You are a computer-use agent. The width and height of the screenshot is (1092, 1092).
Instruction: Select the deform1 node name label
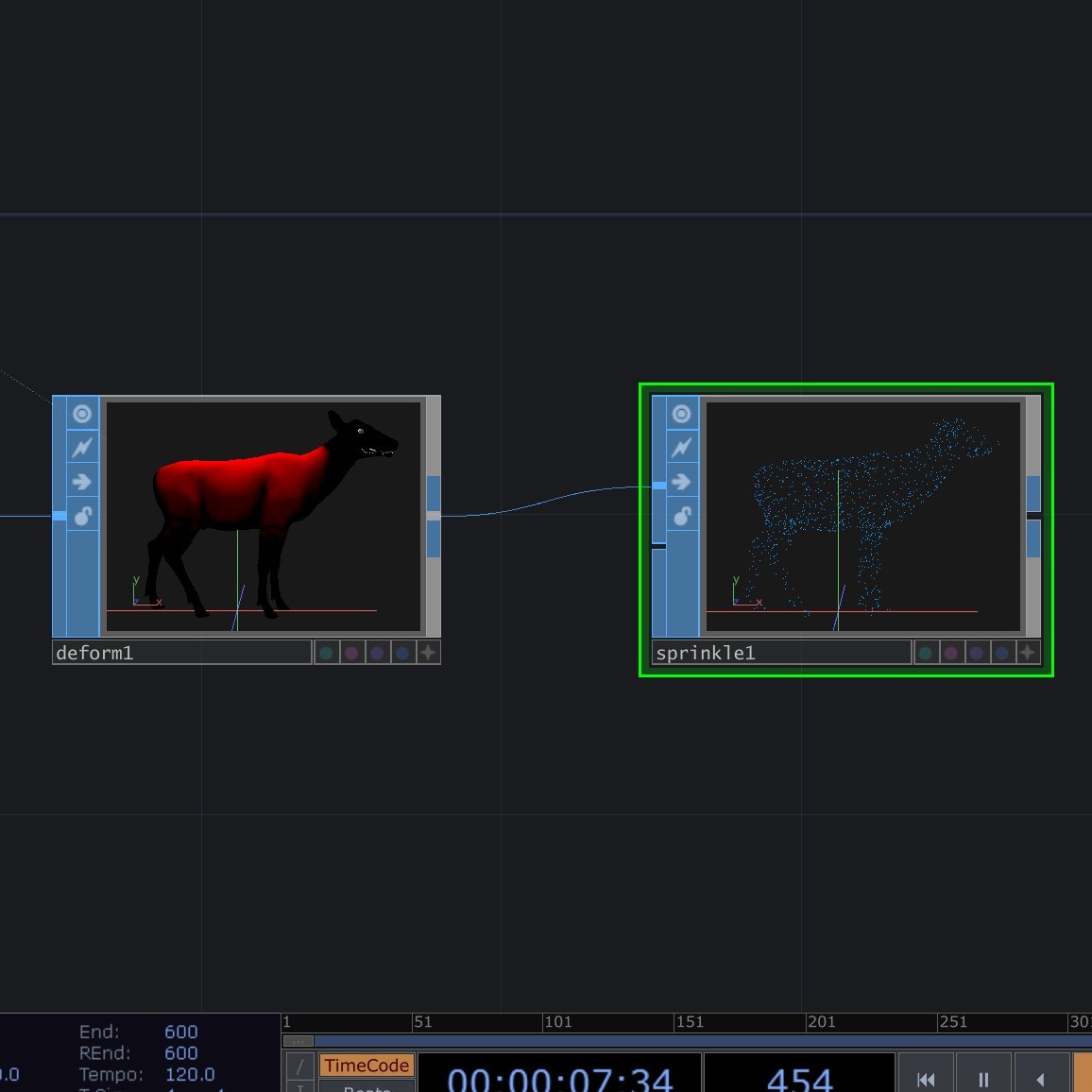181,653
